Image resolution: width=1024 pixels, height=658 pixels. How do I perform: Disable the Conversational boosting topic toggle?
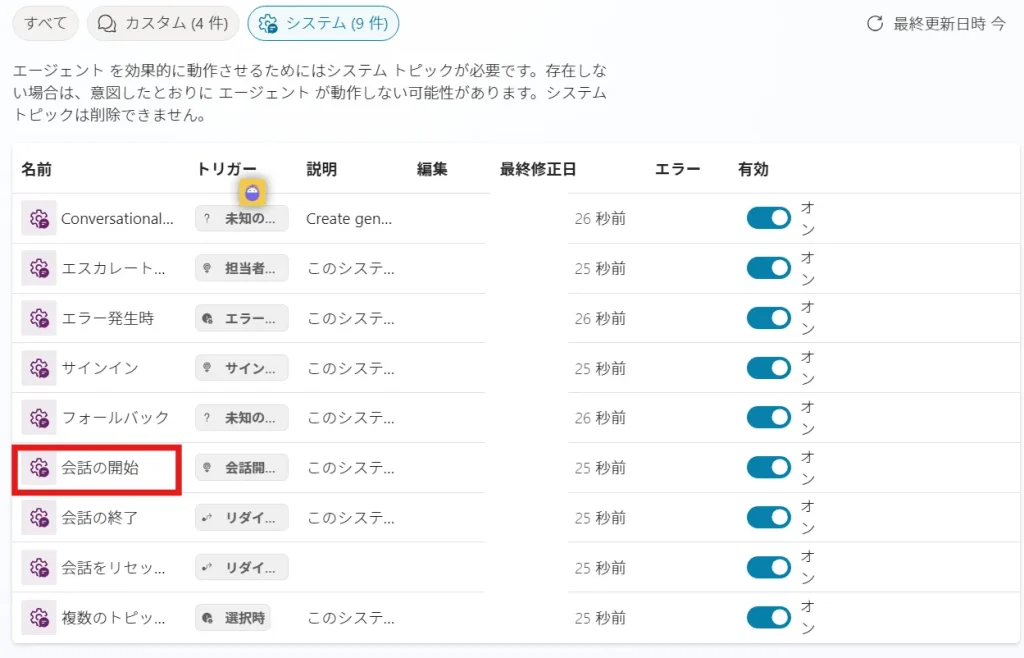(768, 218)
